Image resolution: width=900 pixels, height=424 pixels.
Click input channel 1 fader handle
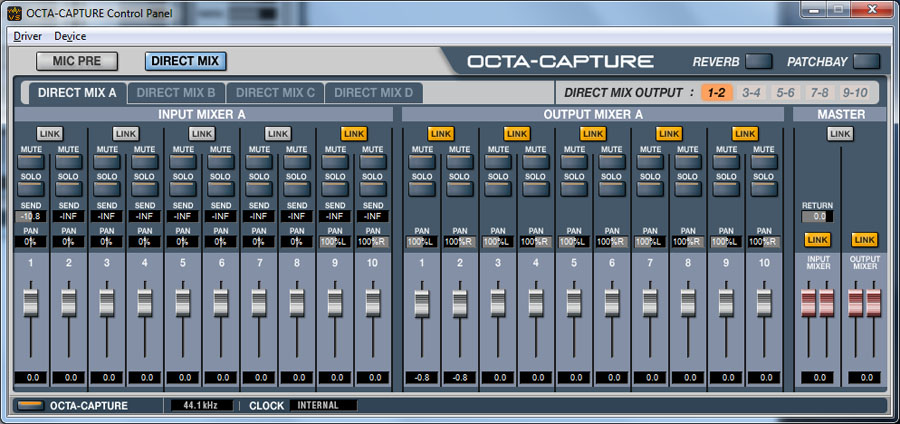point(30,300)
